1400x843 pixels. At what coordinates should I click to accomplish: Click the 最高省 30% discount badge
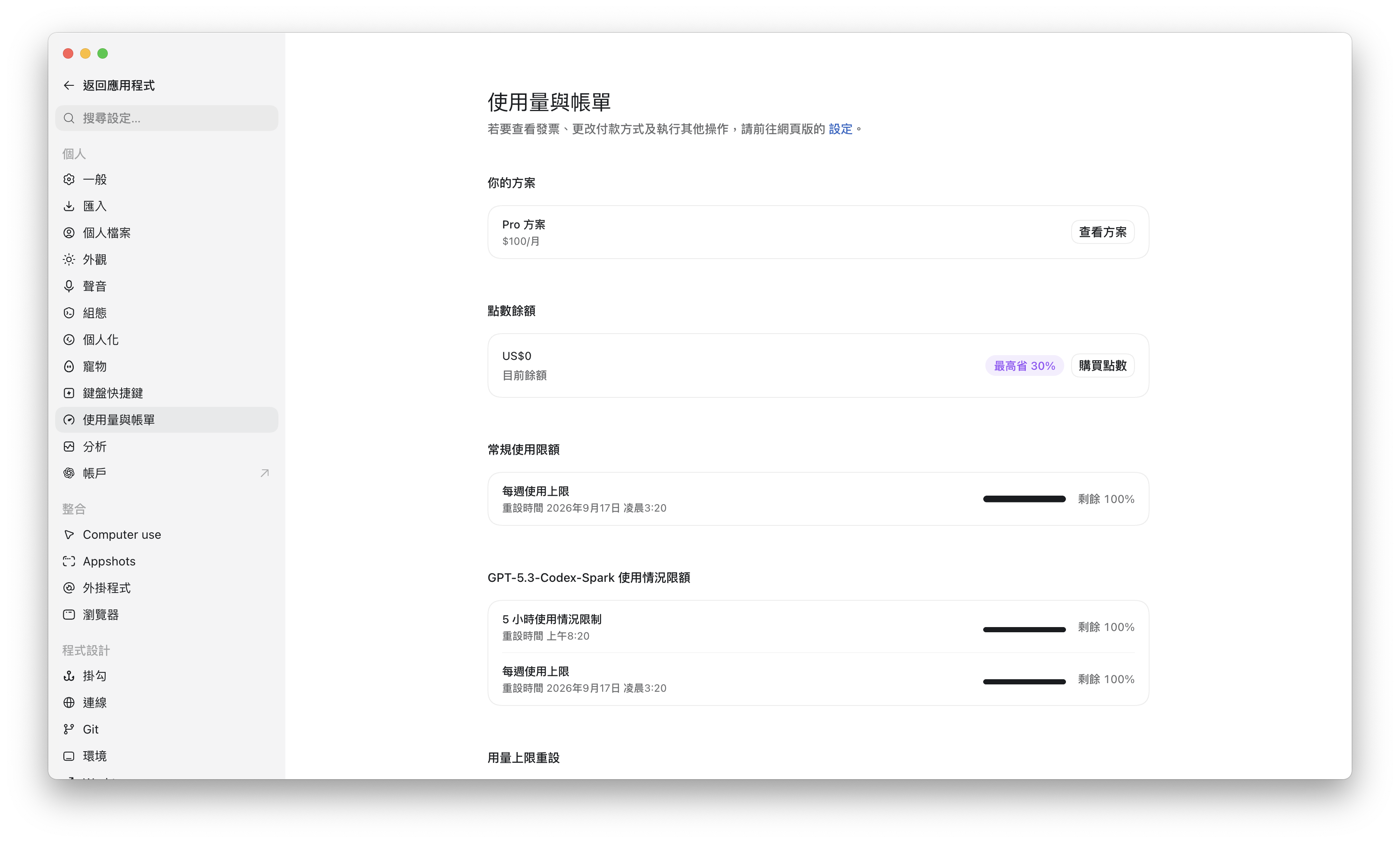[x=1024, y=366]
